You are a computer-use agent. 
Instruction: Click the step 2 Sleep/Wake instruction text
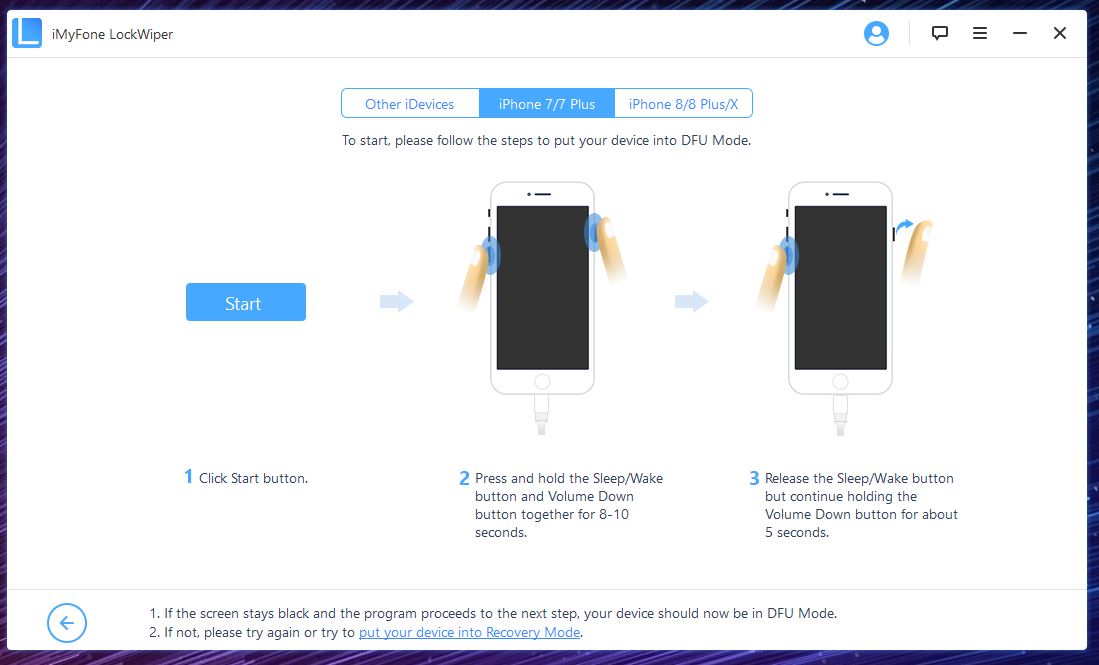(x=569, y=505)
